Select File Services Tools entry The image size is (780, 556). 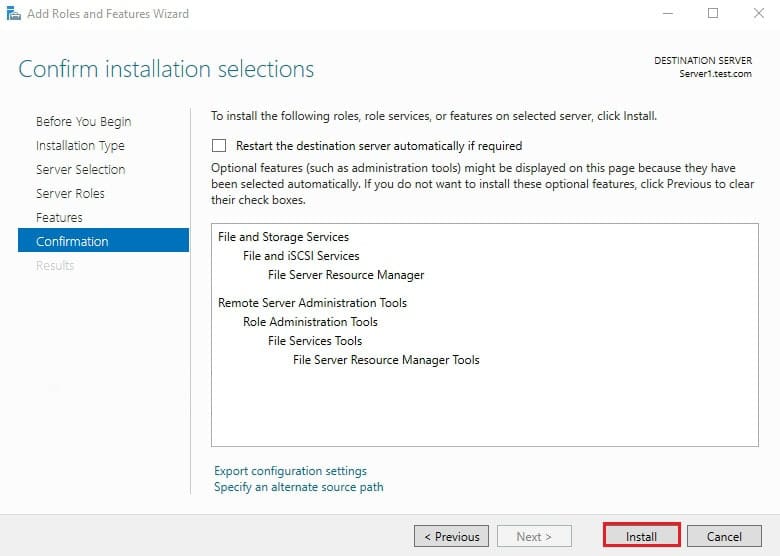click(x=314, y=341)
